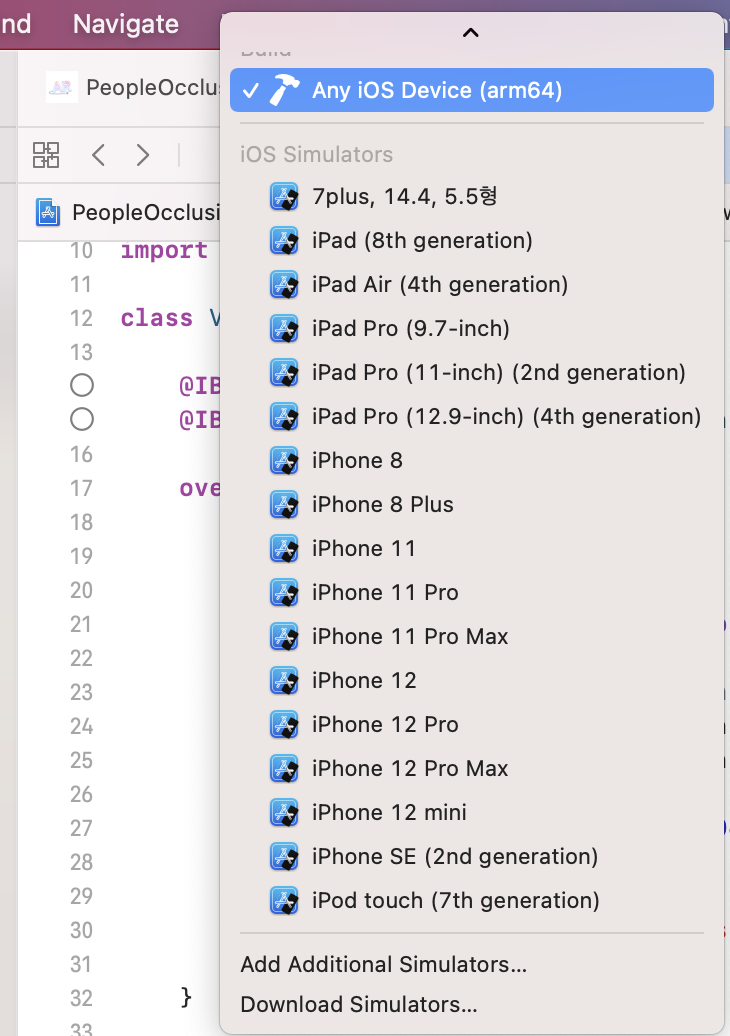This screenshot has height=1036, width=730.
Task: Click simulator icon next to iPhone 11 Pro Max
Action: (x=284, y=636)
